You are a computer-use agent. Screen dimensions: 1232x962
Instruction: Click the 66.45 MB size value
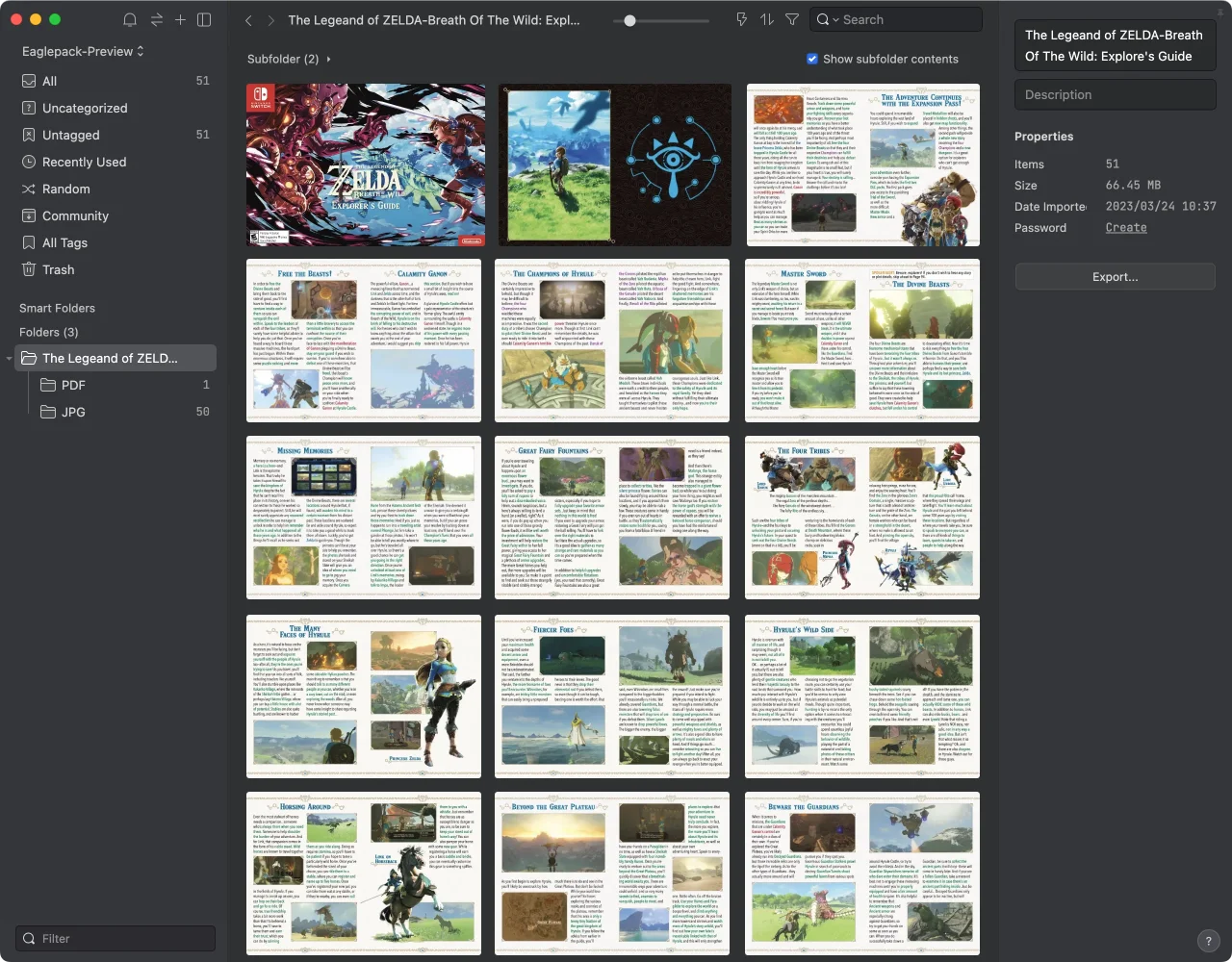[1133, 185]
